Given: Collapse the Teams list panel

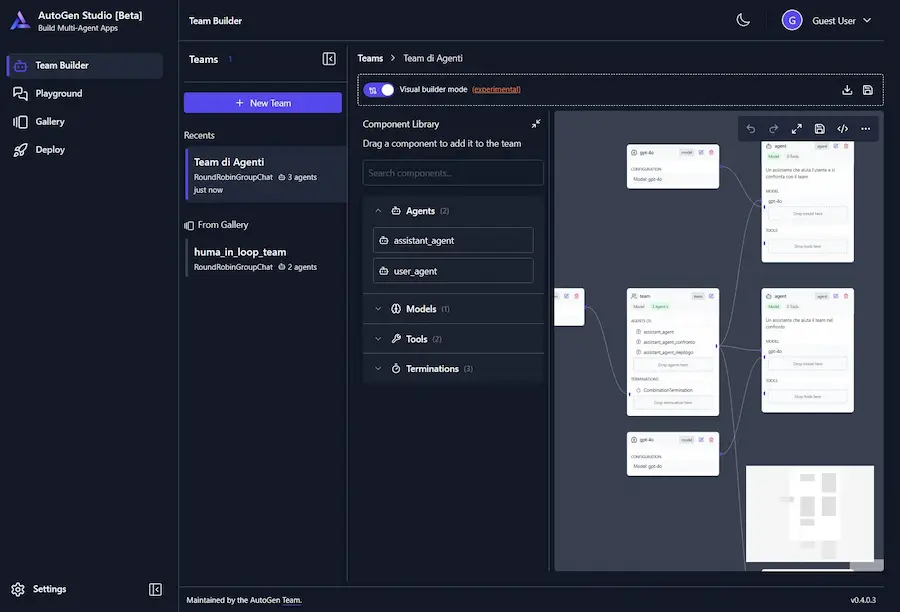Looking at the screenshot, I should (x=329, y=59).
